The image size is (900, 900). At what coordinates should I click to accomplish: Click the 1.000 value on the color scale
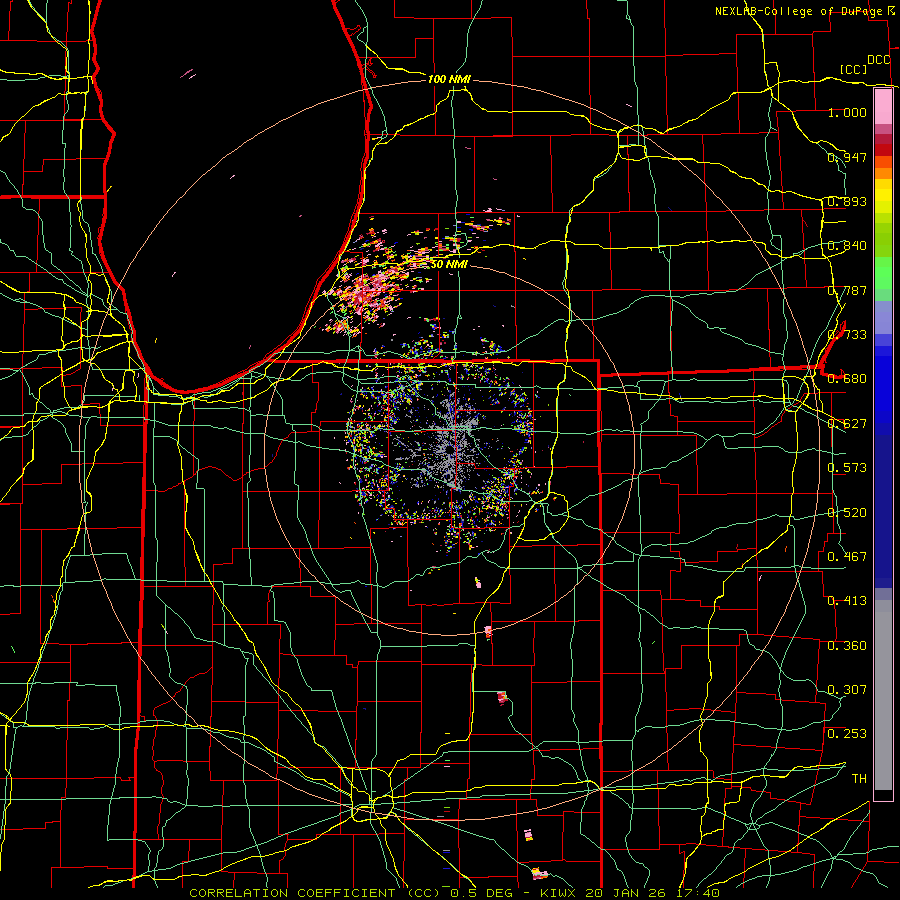(847, 112)
